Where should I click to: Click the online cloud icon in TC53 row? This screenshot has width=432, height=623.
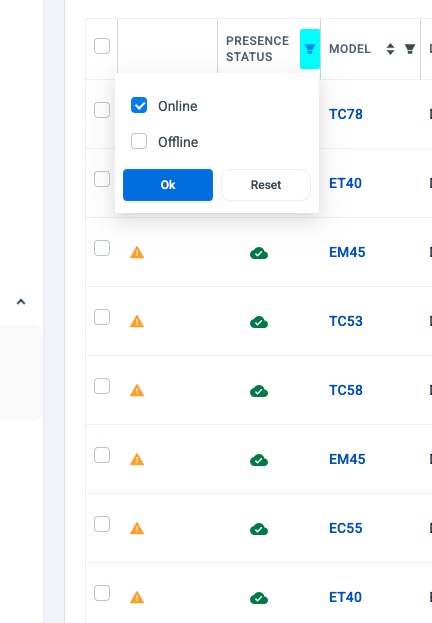point(259,322)
